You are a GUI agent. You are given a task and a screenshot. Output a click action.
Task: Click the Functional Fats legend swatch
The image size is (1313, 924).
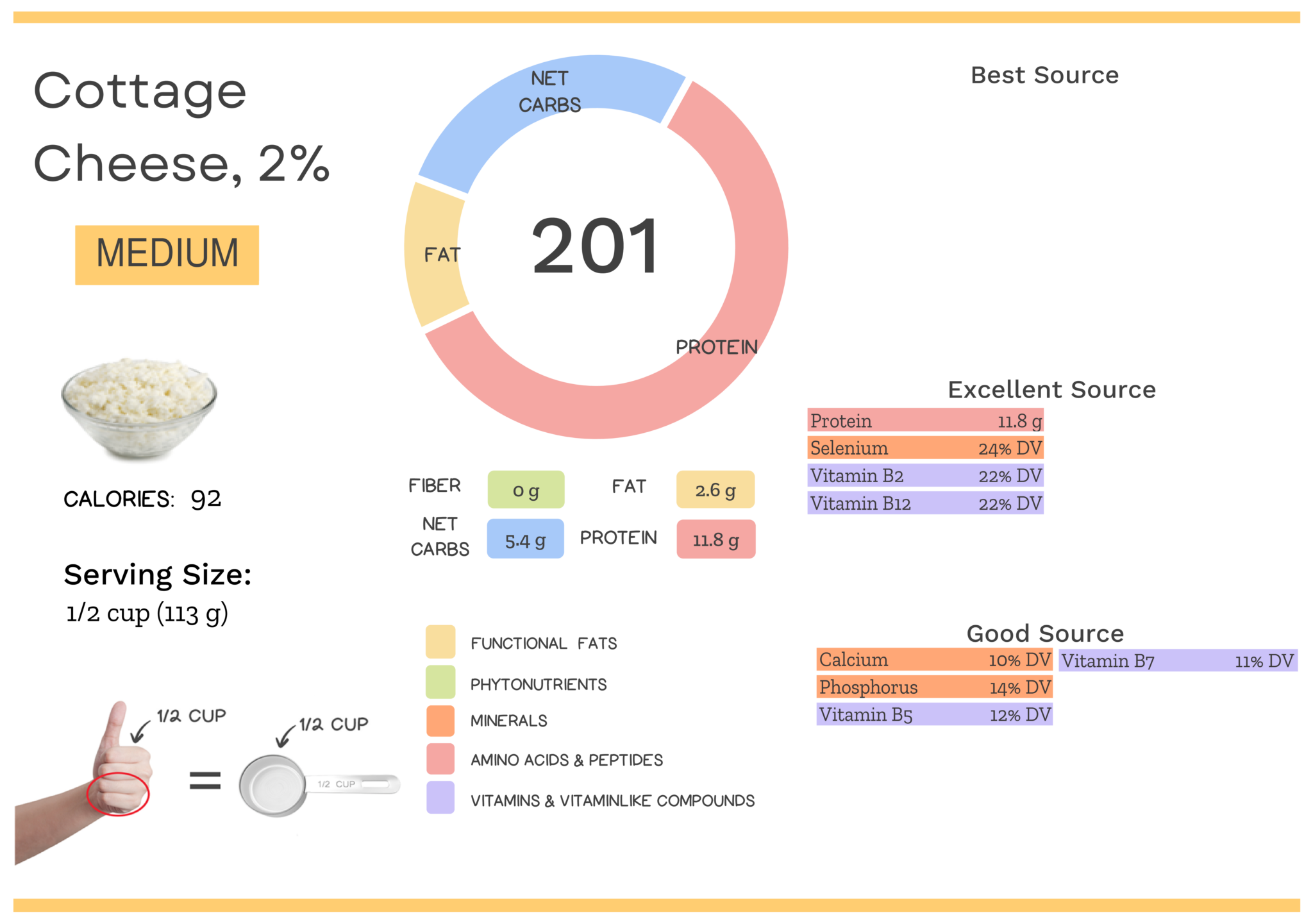pyautogui.click(x=440, y=642)
